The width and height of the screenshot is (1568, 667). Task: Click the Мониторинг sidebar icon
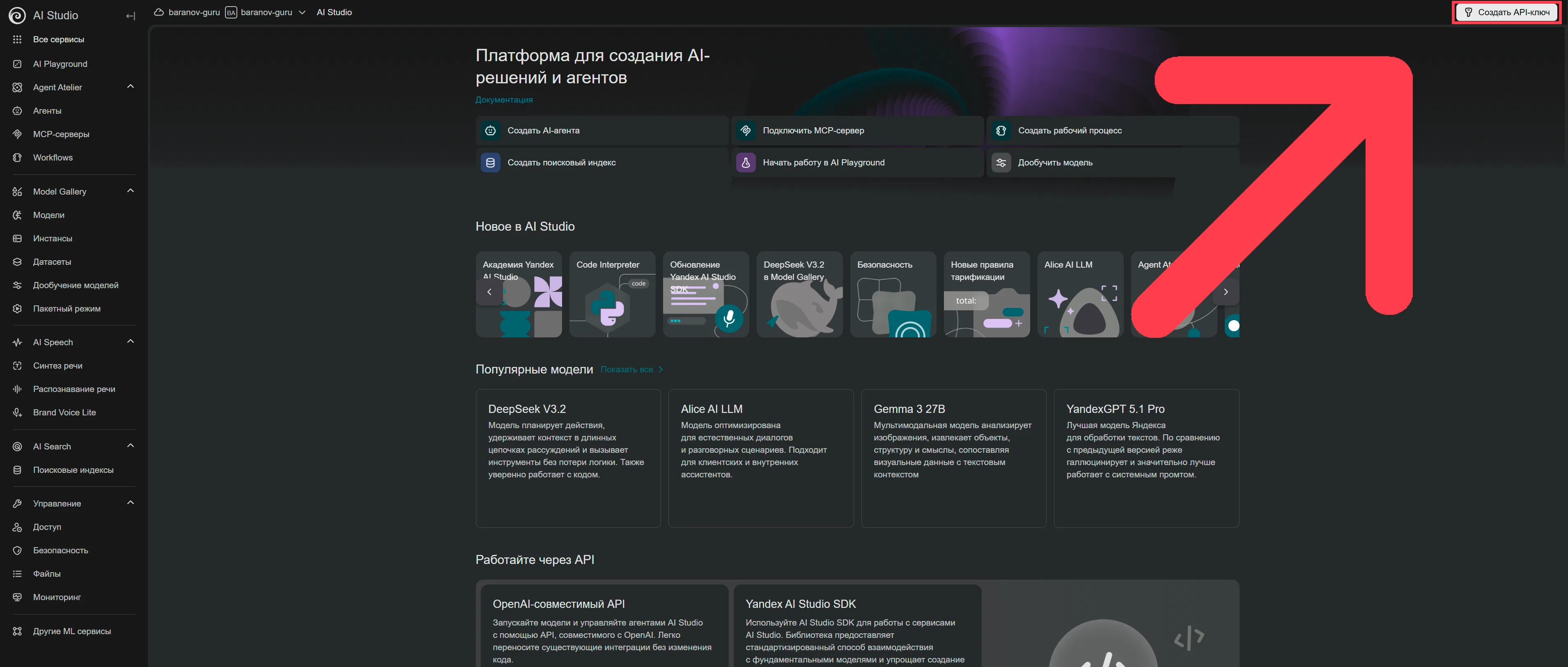[x=17, y=597]
